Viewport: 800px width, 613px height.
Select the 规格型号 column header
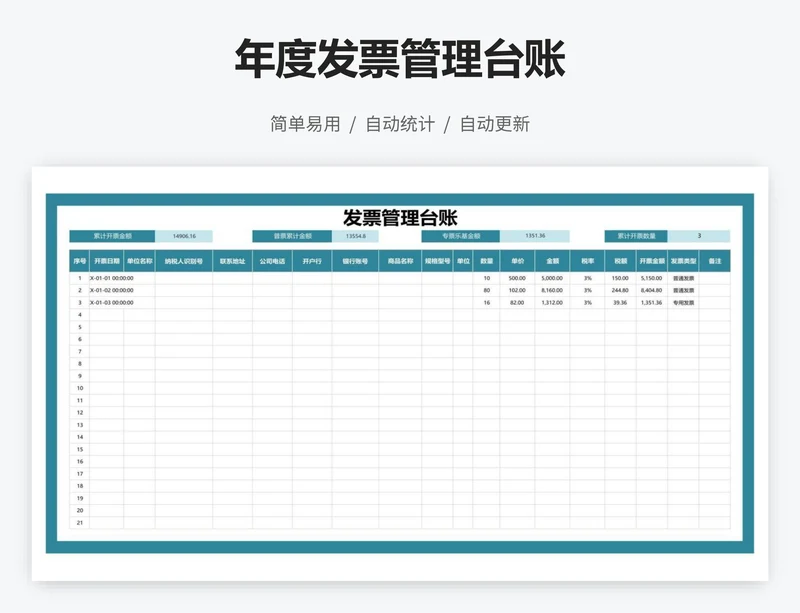(x=437, y=261)
